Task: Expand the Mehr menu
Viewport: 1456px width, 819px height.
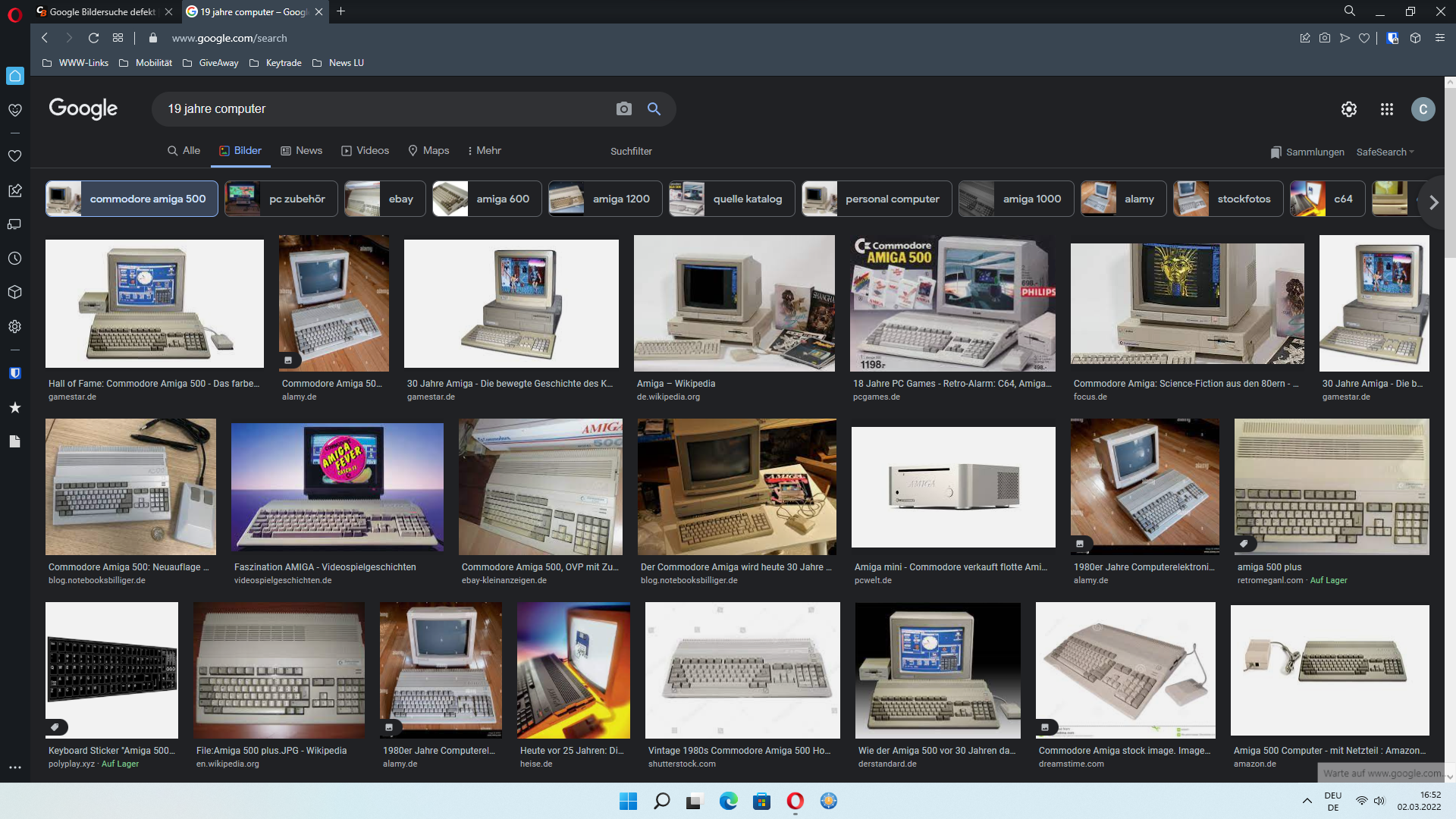Action: (484, 151)
